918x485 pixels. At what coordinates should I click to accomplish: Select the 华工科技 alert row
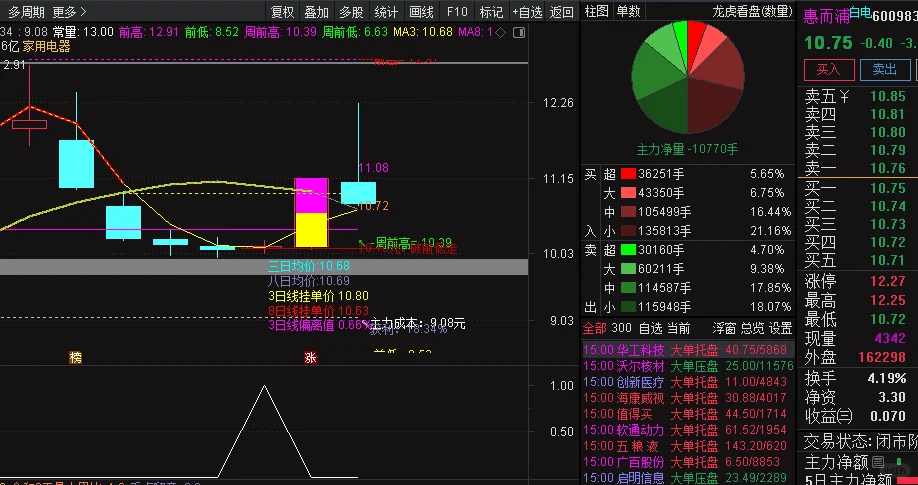688,350
